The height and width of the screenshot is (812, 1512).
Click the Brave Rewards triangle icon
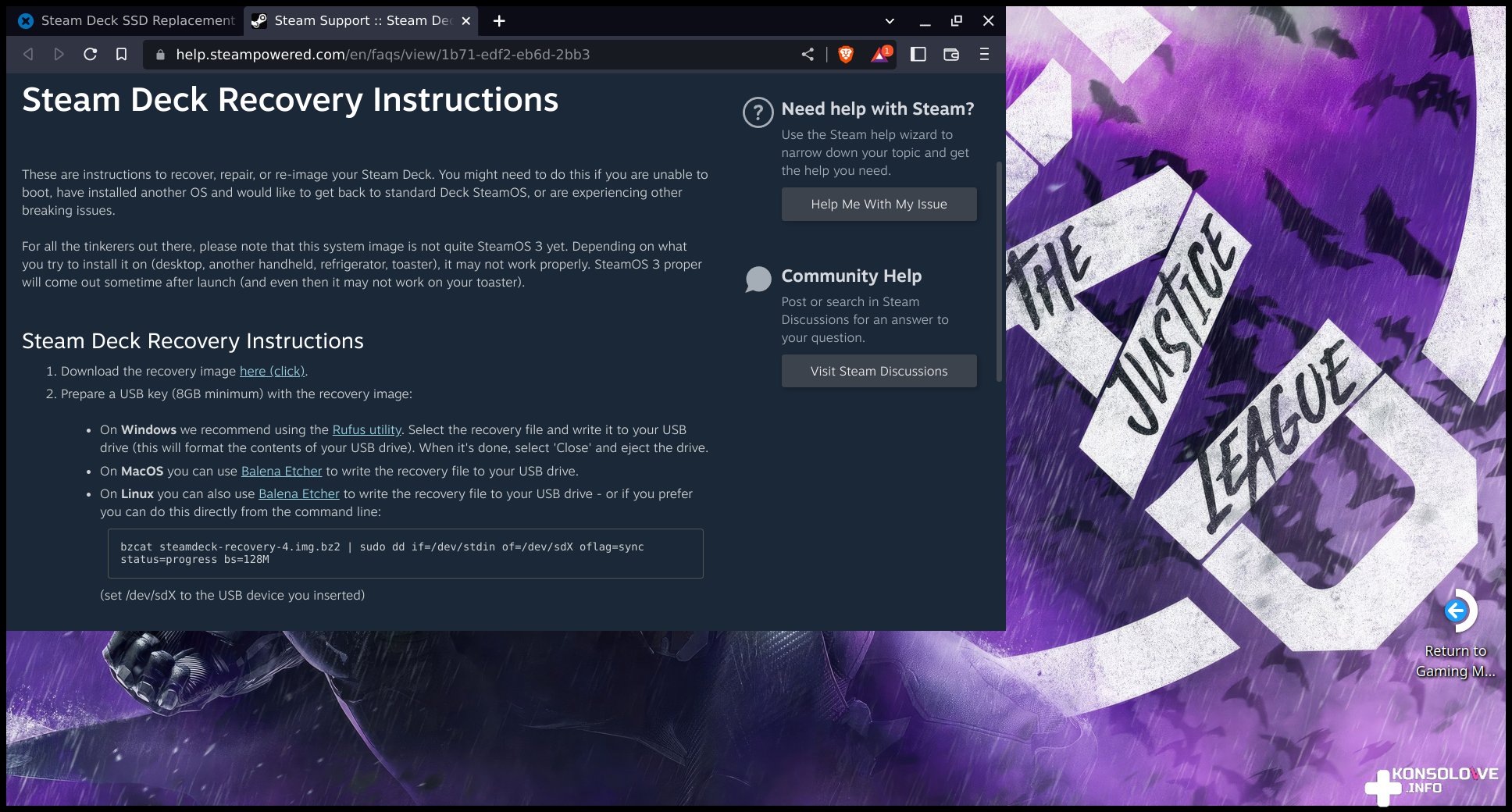pyautogui.click(x=880, y=54)
